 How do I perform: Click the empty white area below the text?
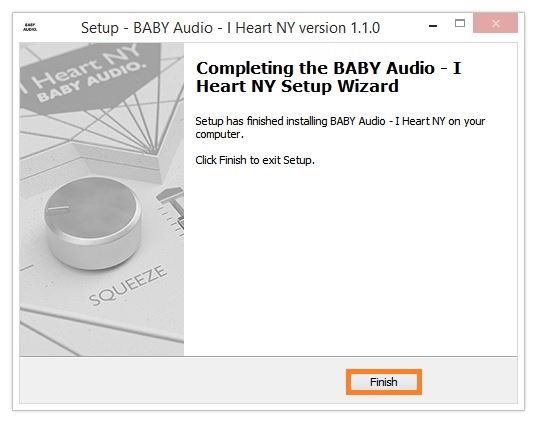tap(350, 261)
